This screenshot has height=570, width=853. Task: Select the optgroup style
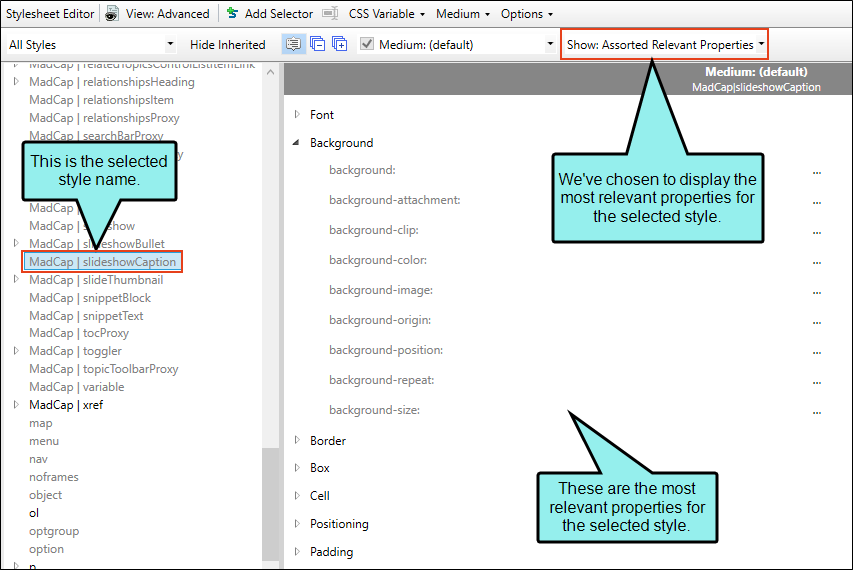point(54,531)
